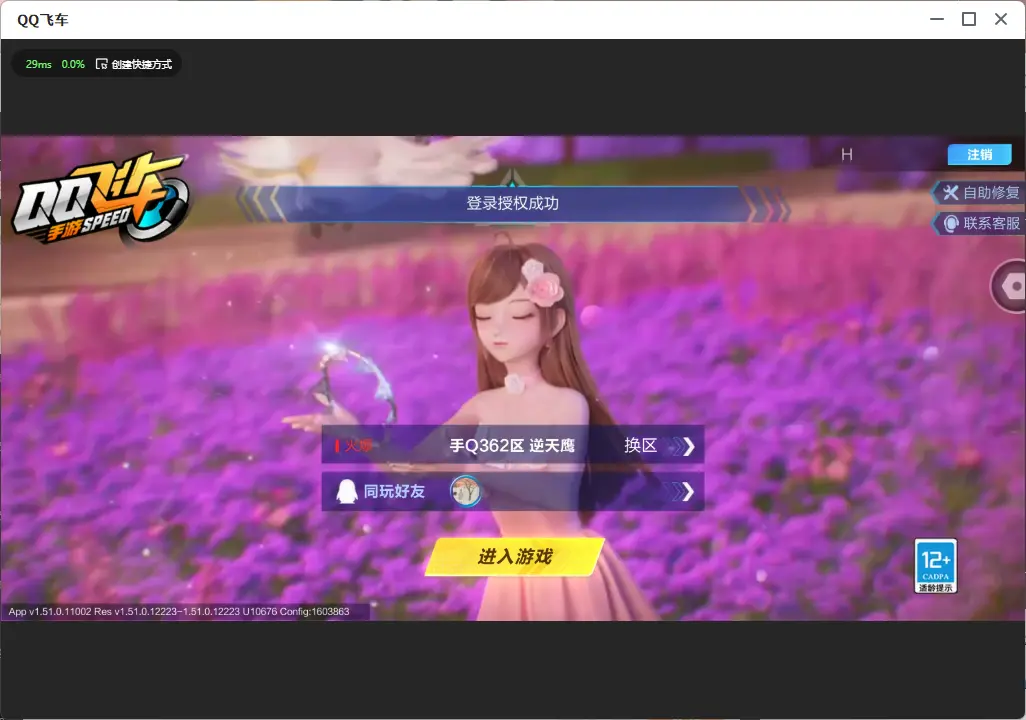Click the H label near 注销

847,154
